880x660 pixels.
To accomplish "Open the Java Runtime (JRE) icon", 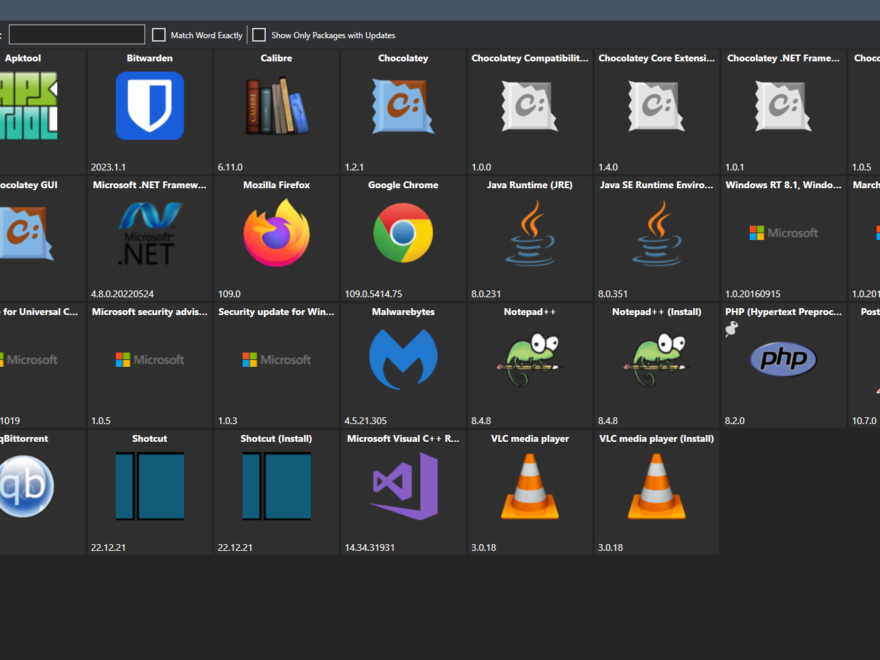I will click(x=530, y=233).
